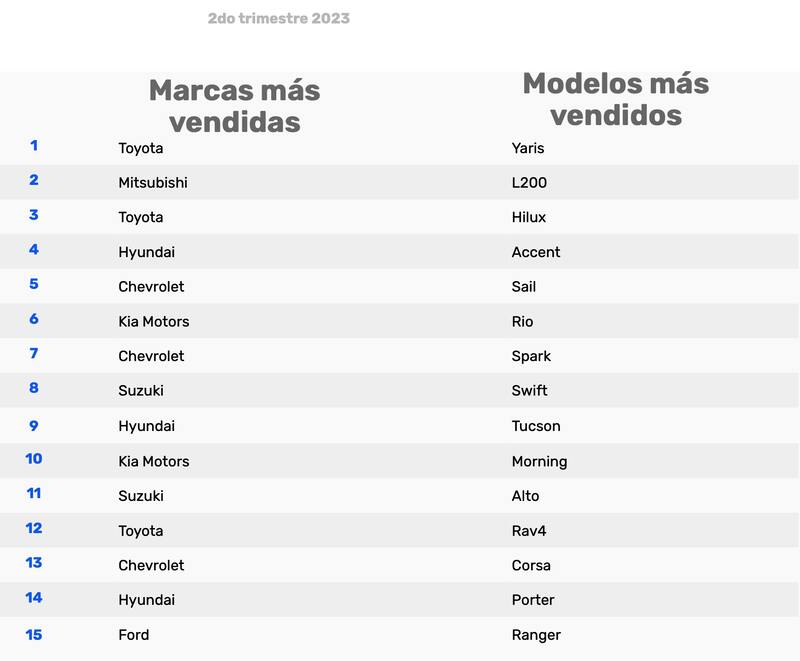Select the Ford brand entry
The width and height of the screenshot is (800, 661).
tap(134, 635)
